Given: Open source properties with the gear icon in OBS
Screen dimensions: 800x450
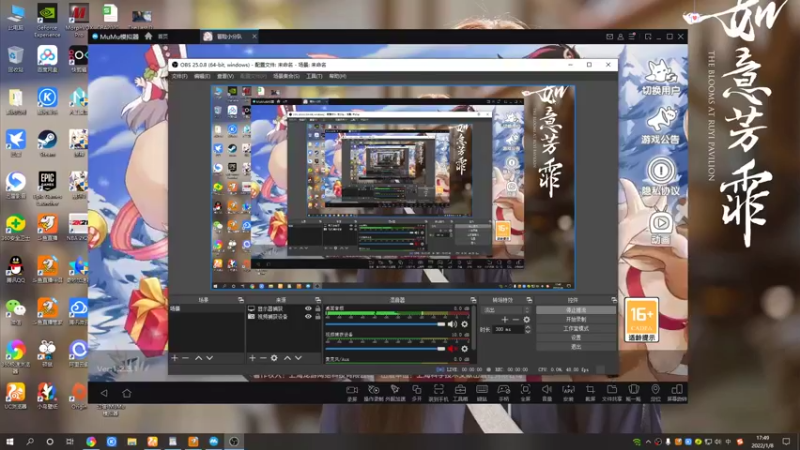Looking at the screenshot, I should [x=274, y=358].
